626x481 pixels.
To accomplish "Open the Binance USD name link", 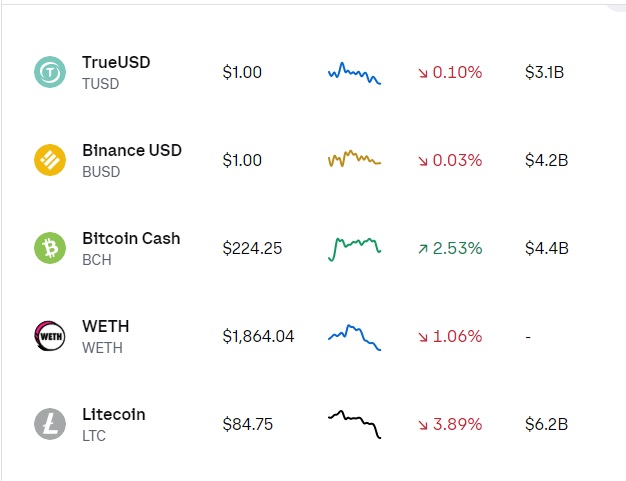I will 132,150.
